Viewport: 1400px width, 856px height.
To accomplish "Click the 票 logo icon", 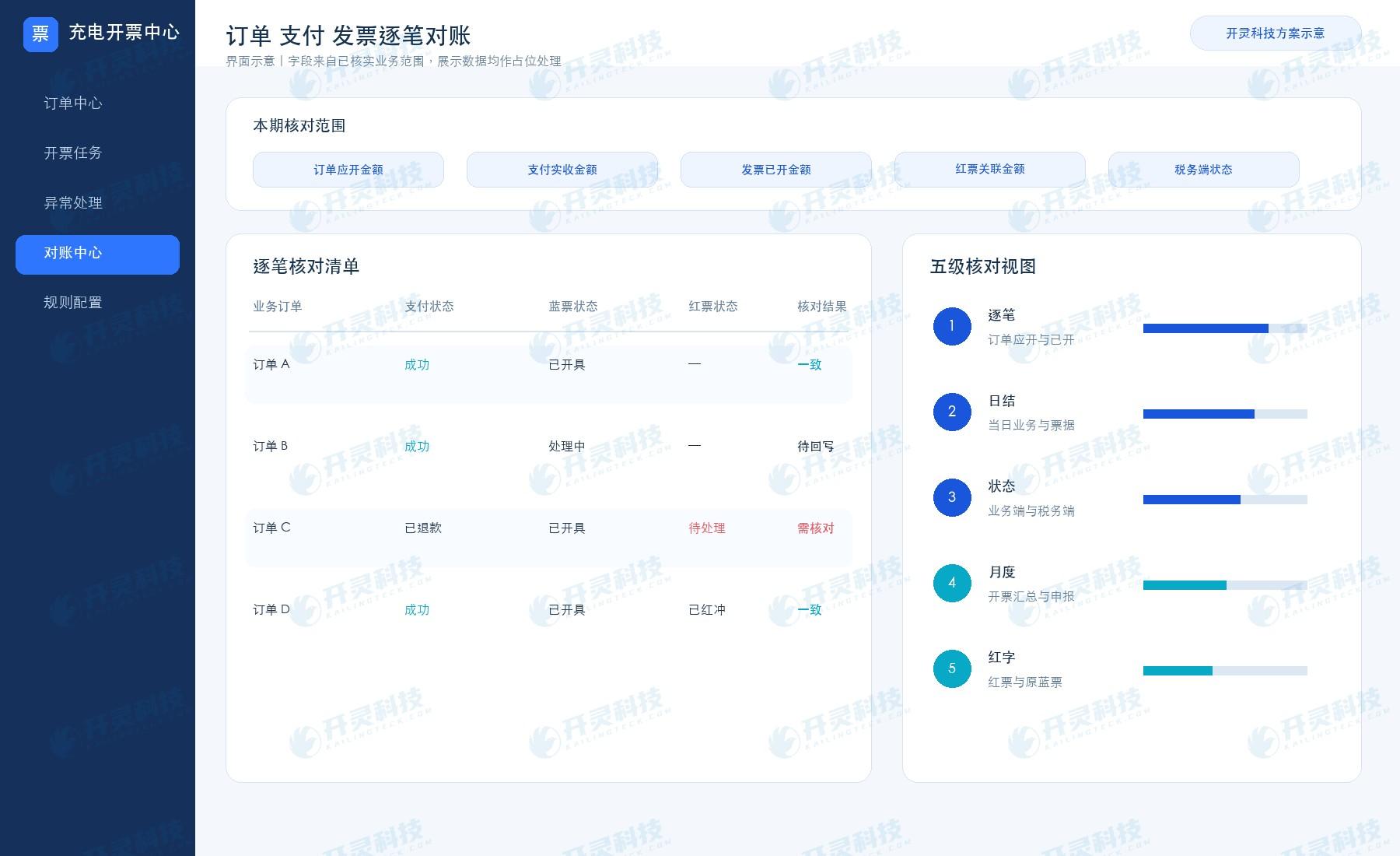I will coord(40,34).
